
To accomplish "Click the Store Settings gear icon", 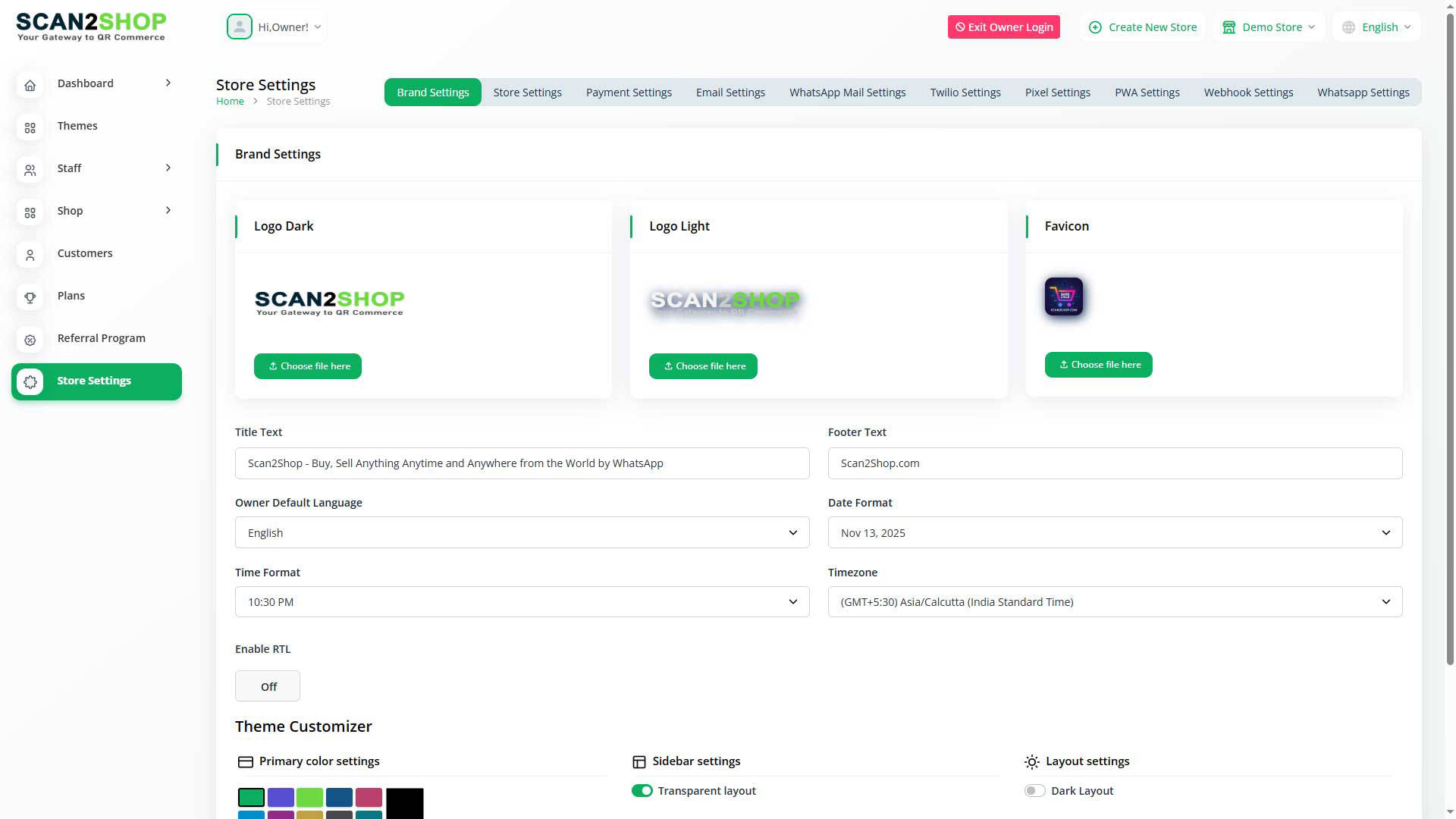I will [30, 381].
